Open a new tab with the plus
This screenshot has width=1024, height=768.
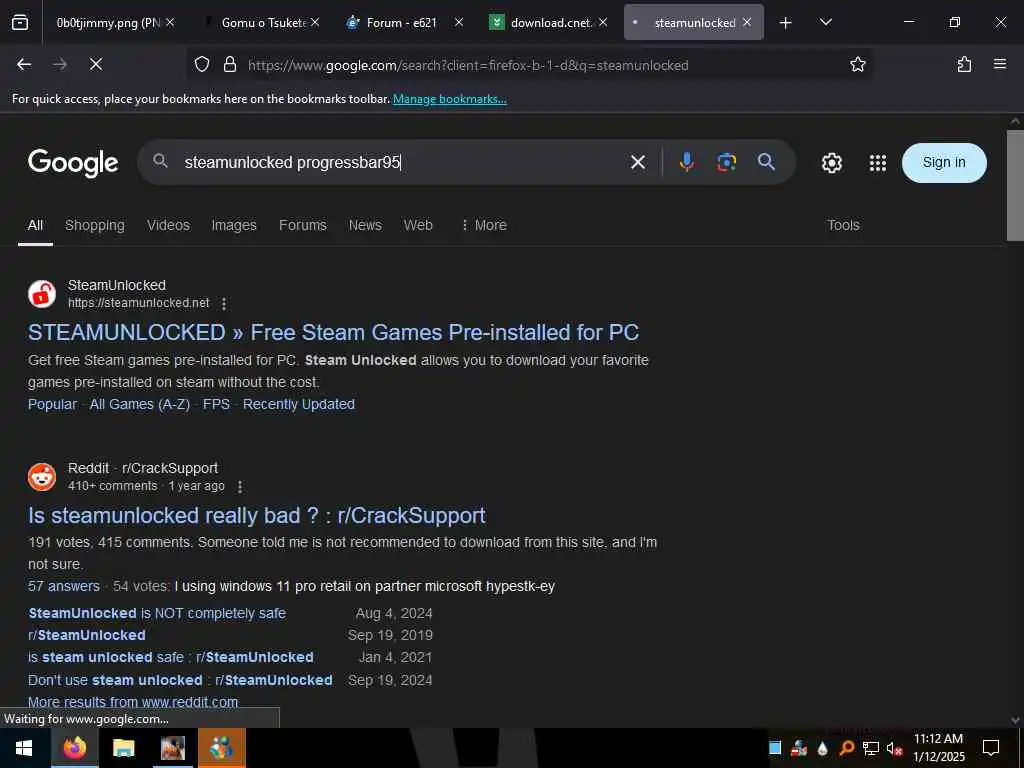[x=786, y=23]
